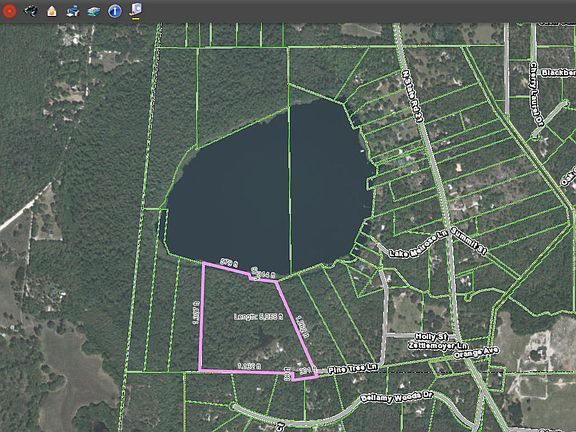576x432 pixels.
Task: Click the Summit St street label
Action: tap(469, 241)
